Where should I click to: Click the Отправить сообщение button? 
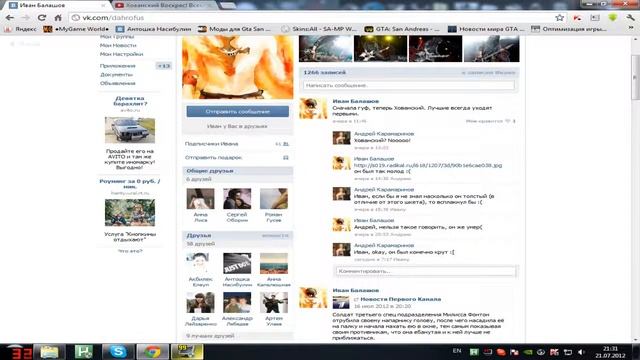[x=238, y=111]
